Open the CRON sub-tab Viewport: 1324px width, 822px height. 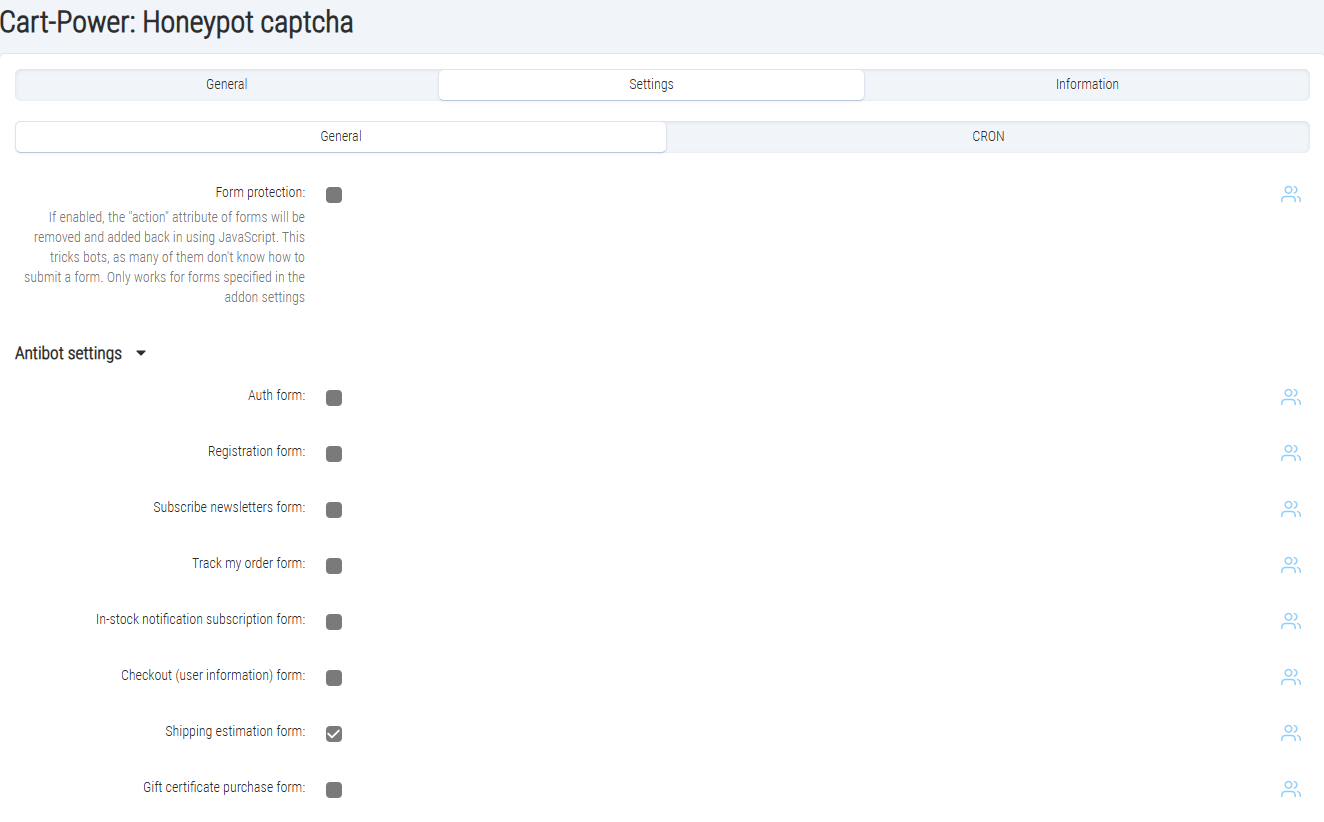click(x=988, y=136)
